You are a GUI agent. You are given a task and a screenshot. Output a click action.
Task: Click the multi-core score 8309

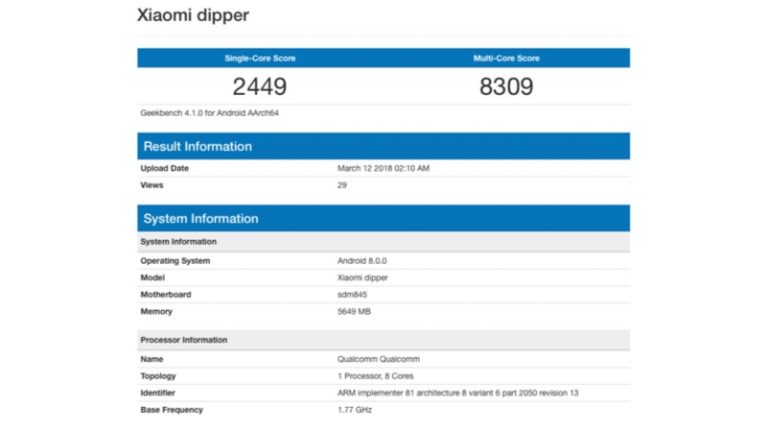point(506,86)
